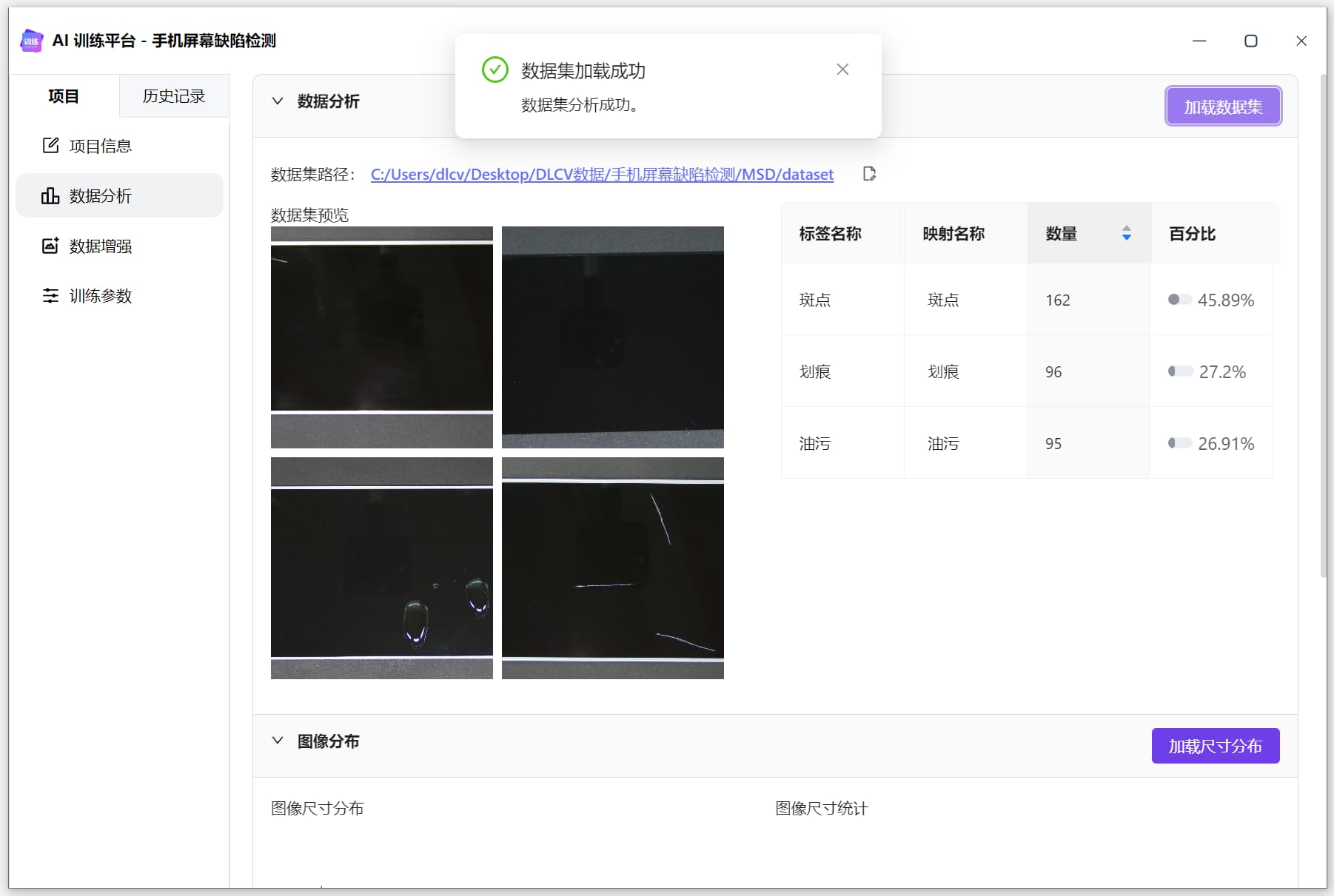The height and width of the screenshot is (896, 1334).
Task: Click the 45.89% percentage bar for 斑点
Action: [1179, 300]
